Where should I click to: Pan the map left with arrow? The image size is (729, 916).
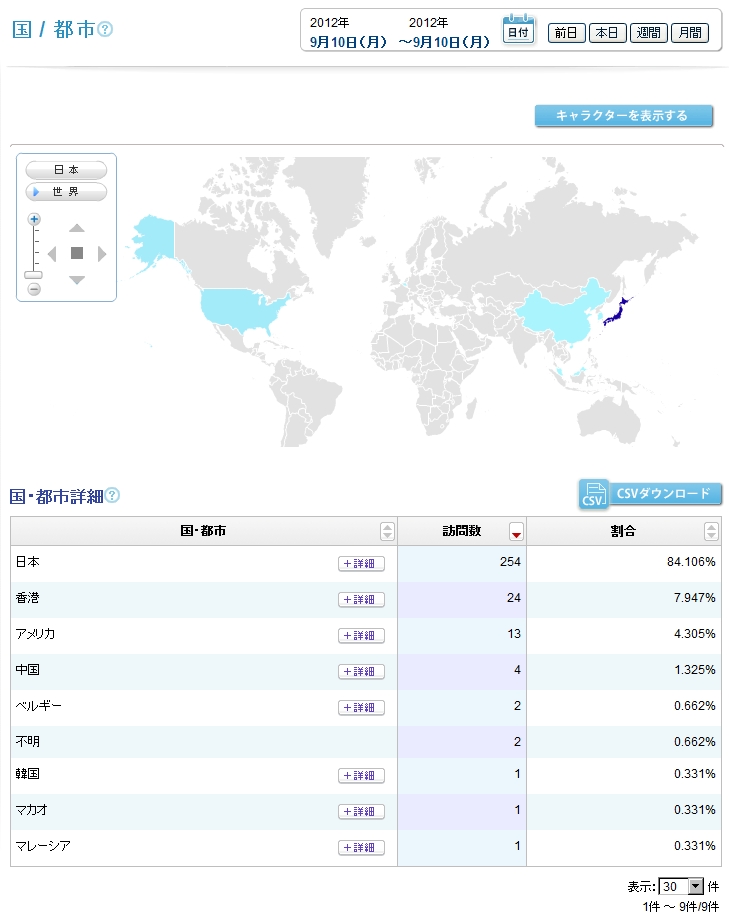[x=52, y=254]
